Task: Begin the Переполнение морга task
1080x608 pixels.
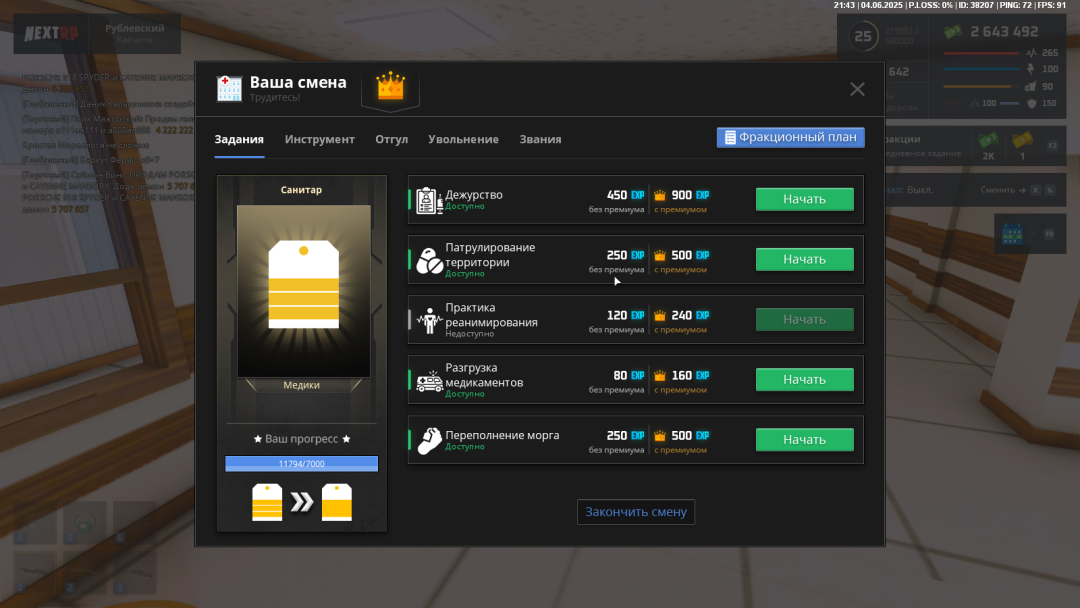Action: point(804,439)
